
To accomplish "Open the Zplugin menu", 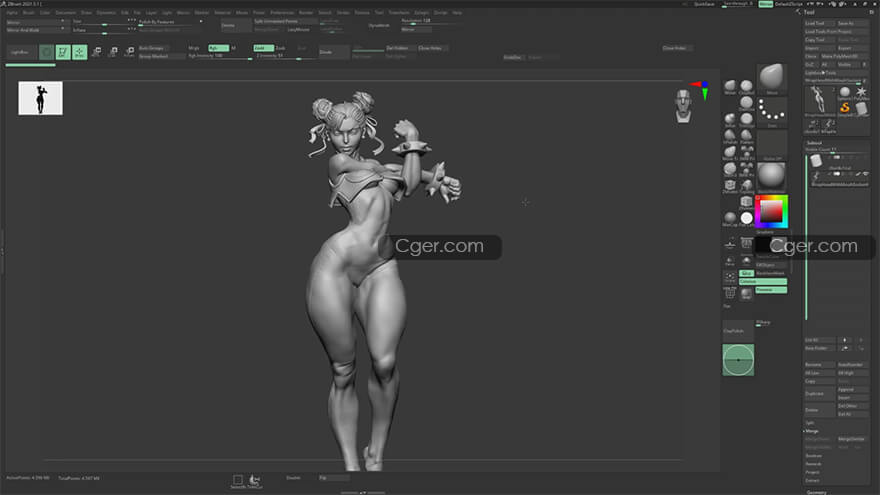I will (x=421, y=12).
